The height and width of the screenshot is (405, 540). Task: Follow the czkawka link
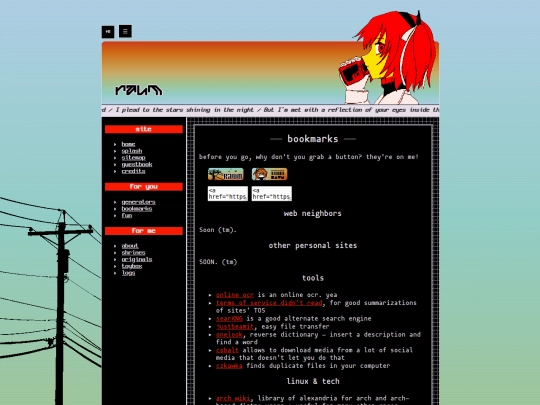coord(229,366)
